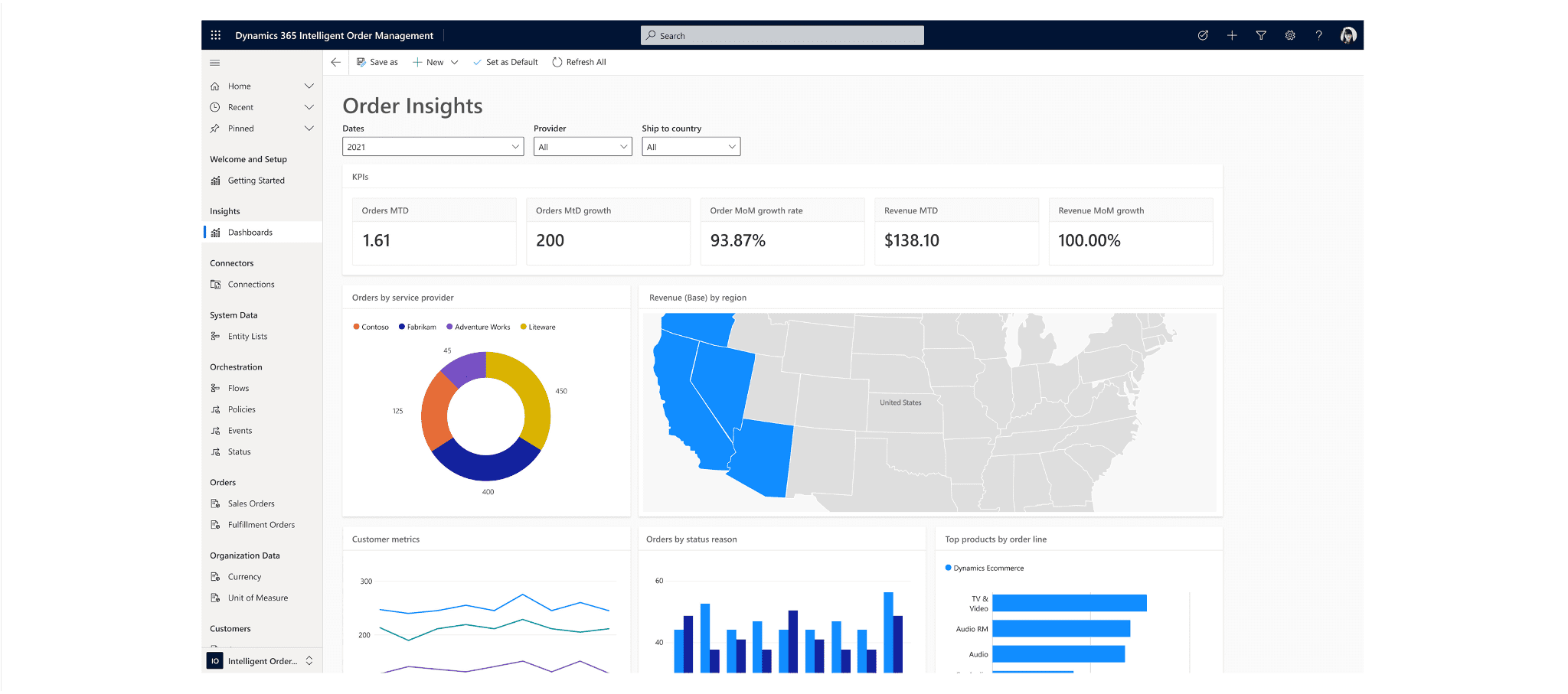Expand the Home chevron
This screenshot has width=1568, height=694.
point(309,86)
